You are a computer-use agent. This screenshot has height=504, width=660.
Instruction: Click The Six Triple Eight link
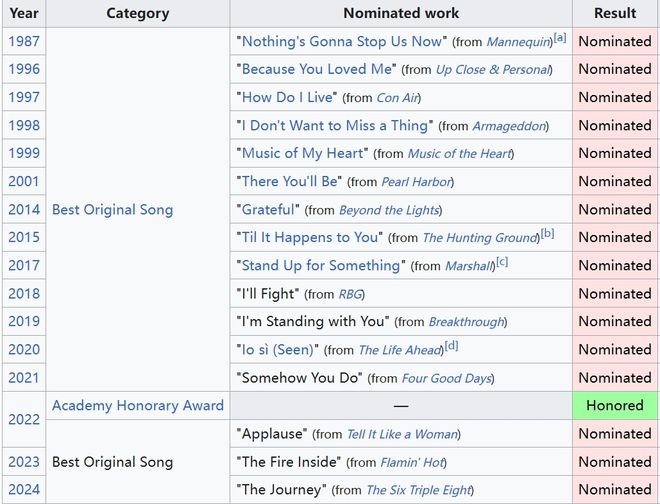click(417, 490)
